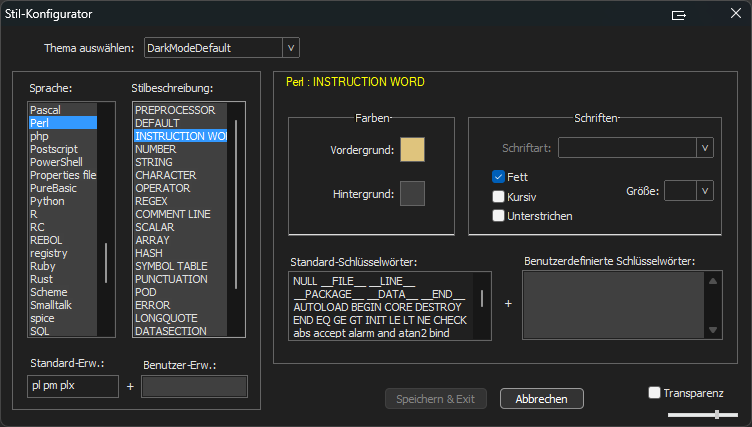Click the transparency slider handle
Image resolution: width=752 pixels, height=427 pixels.
click(x=717, y=415)
